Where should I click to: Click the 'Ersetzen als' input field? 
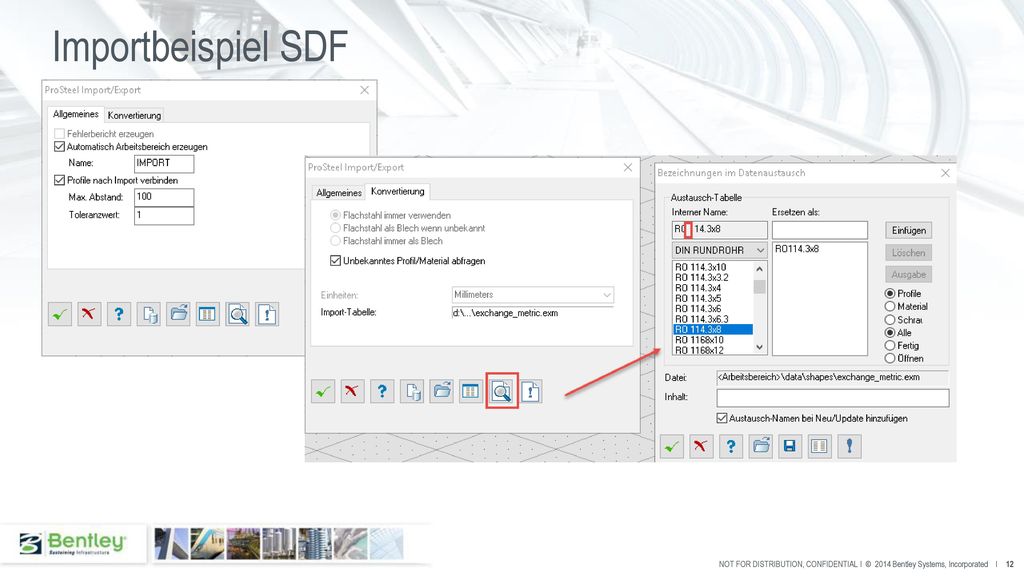[x=820, y=230]
